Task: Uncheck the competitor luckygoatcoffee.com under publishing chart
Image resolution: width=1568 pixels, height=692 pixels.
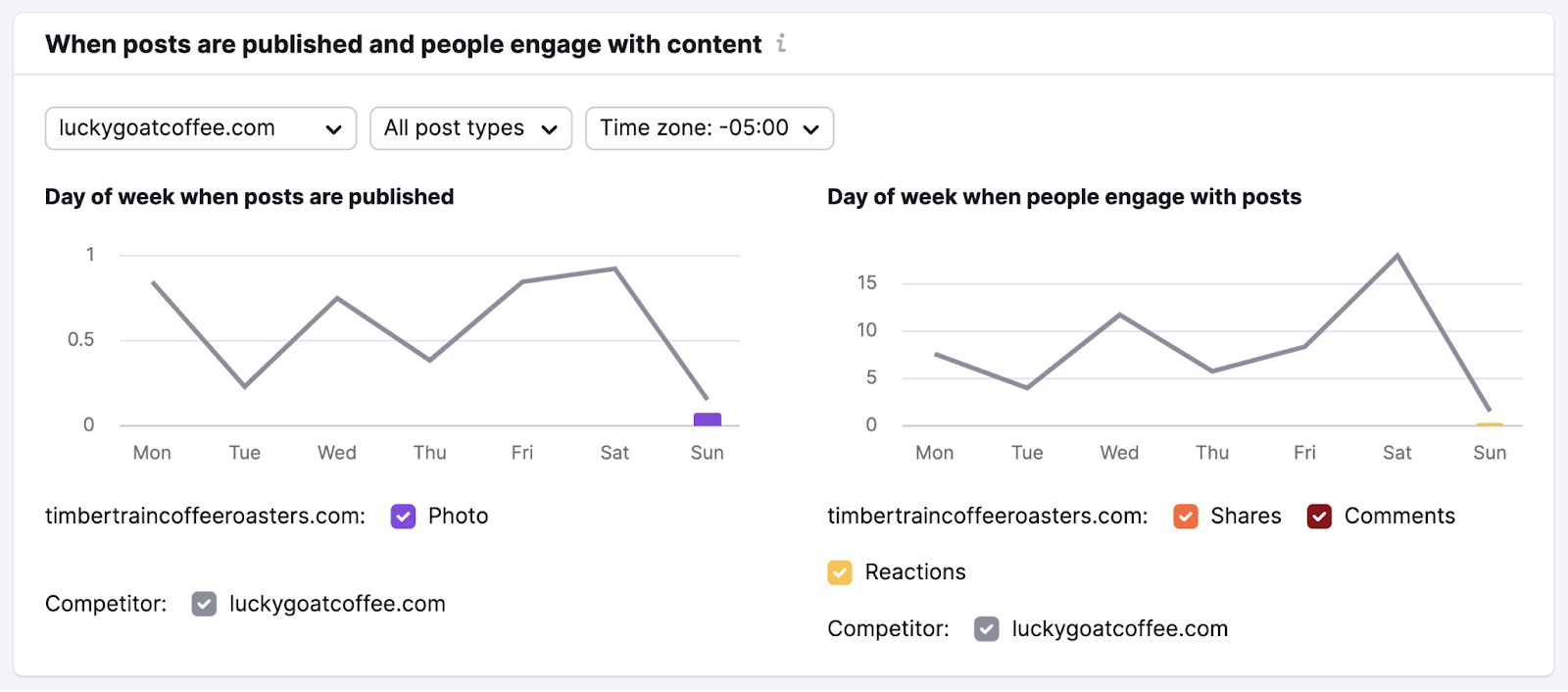Action: coord(203,604)
